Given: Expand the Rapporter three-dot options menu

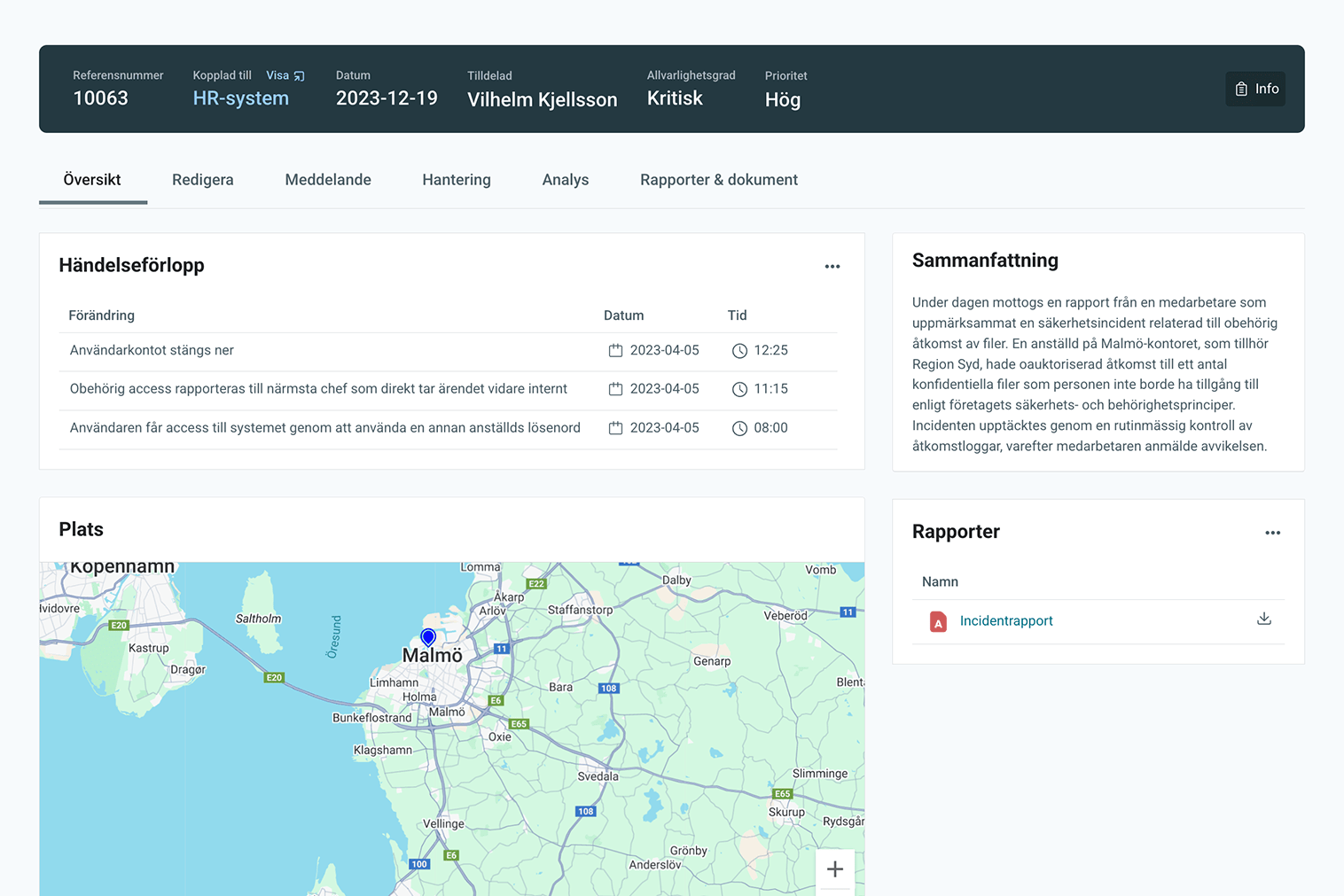Looking at the screenshot, I should tap(1272, 533).
